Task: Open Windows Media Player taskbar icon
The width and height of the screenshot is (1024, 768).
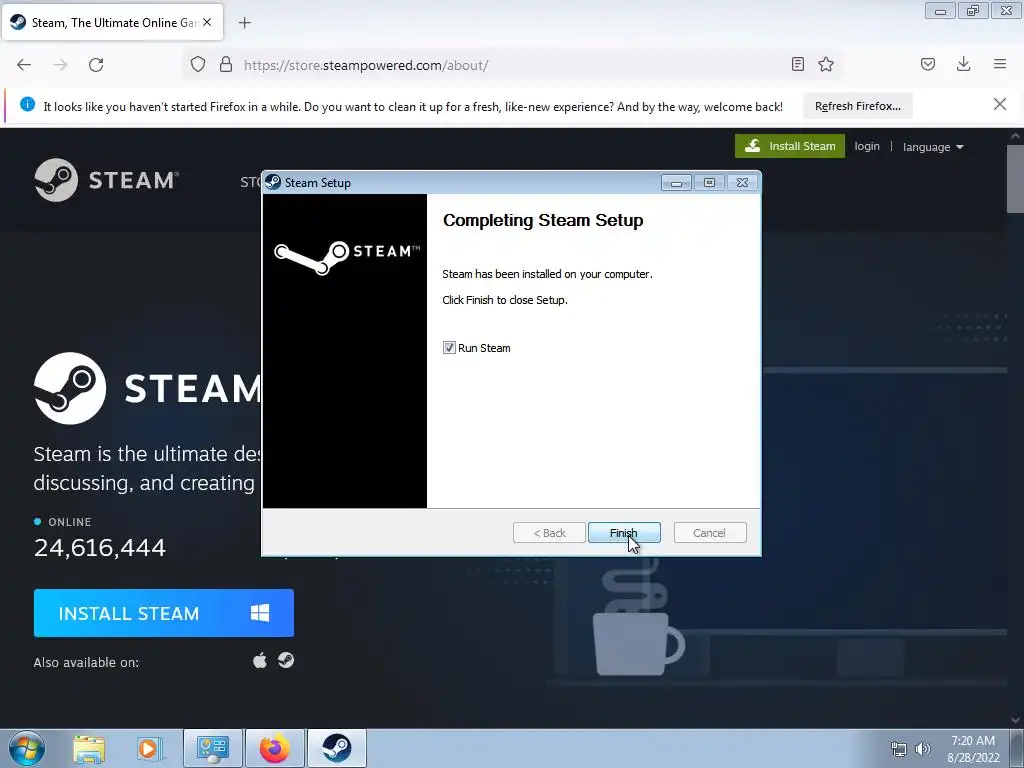Action: pos(150,748)
